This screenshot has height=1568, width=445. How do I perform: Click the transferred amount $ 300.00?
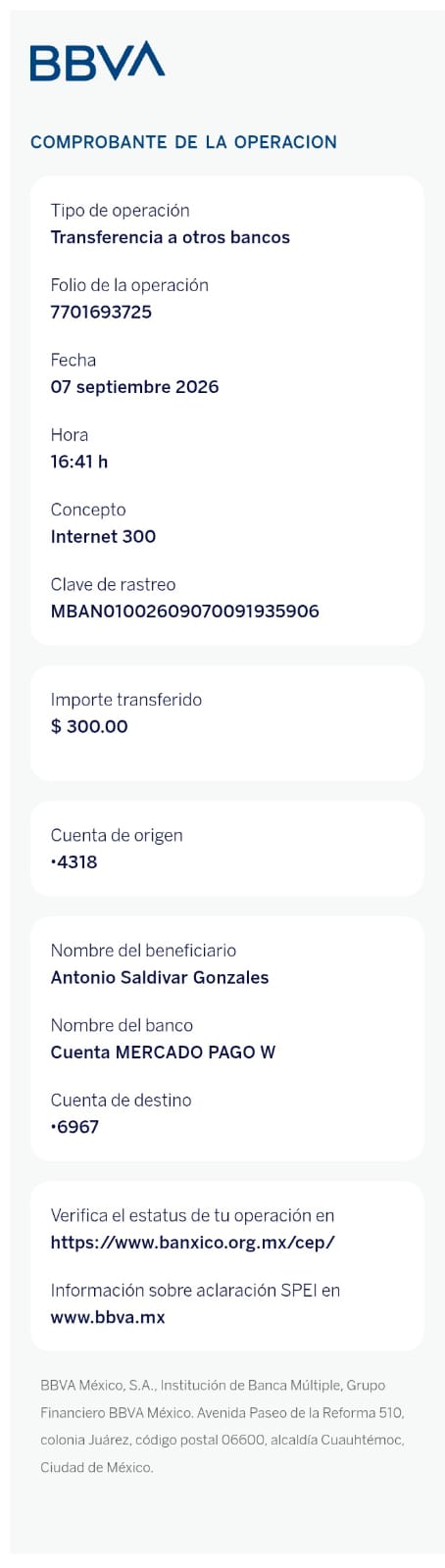tap(89, 726)
